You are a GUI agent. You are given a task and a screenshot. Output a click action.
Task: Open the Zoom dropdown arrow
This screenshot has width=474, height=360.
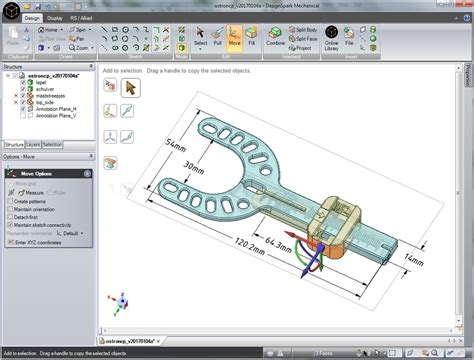point(92,48)
